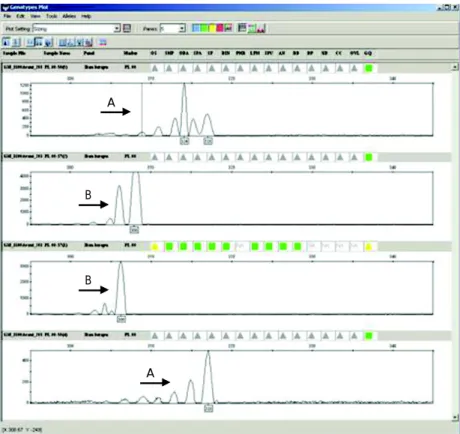This screenshot has height=434, width=460.
Task: Click the PHR column header
Action: pyautogui.click(x=240, y=53)
